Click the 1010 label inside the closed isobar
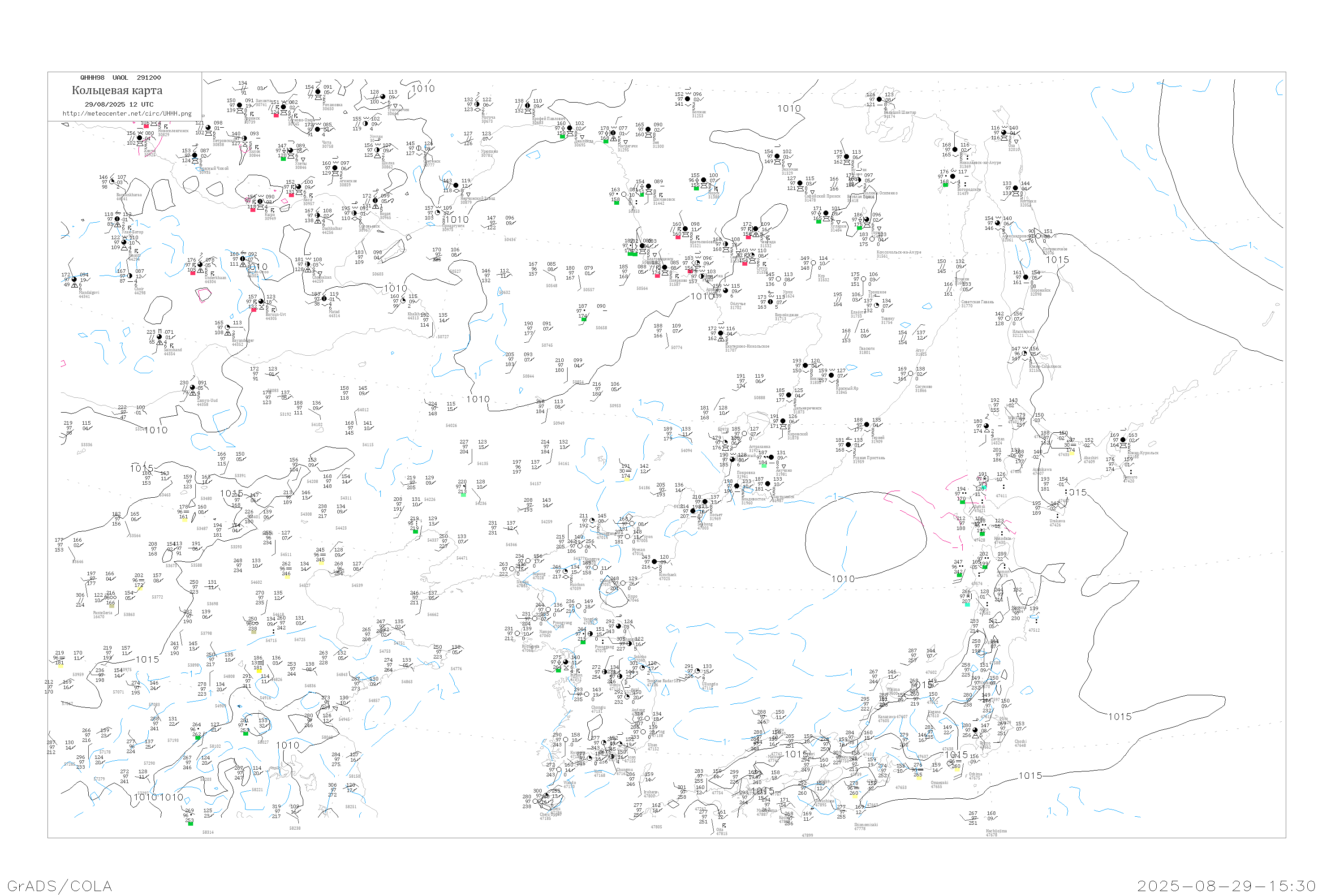The image size is (1344, 896). [843, 579]
